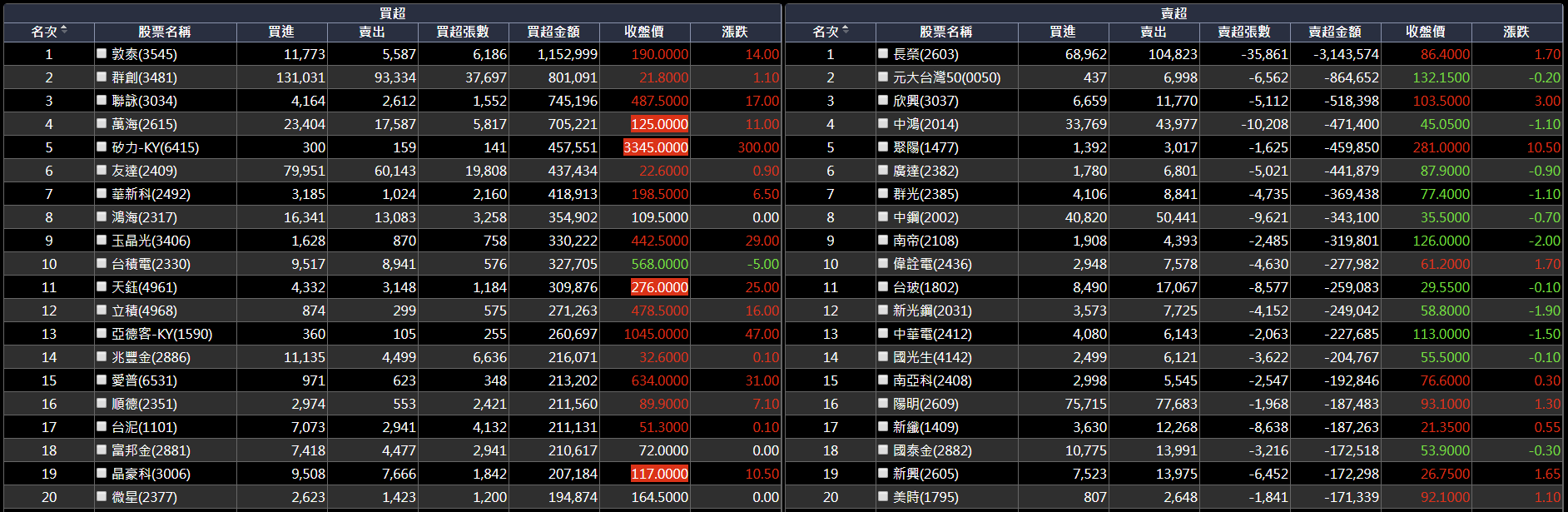Click green price 568.0000

pos(660,264)
